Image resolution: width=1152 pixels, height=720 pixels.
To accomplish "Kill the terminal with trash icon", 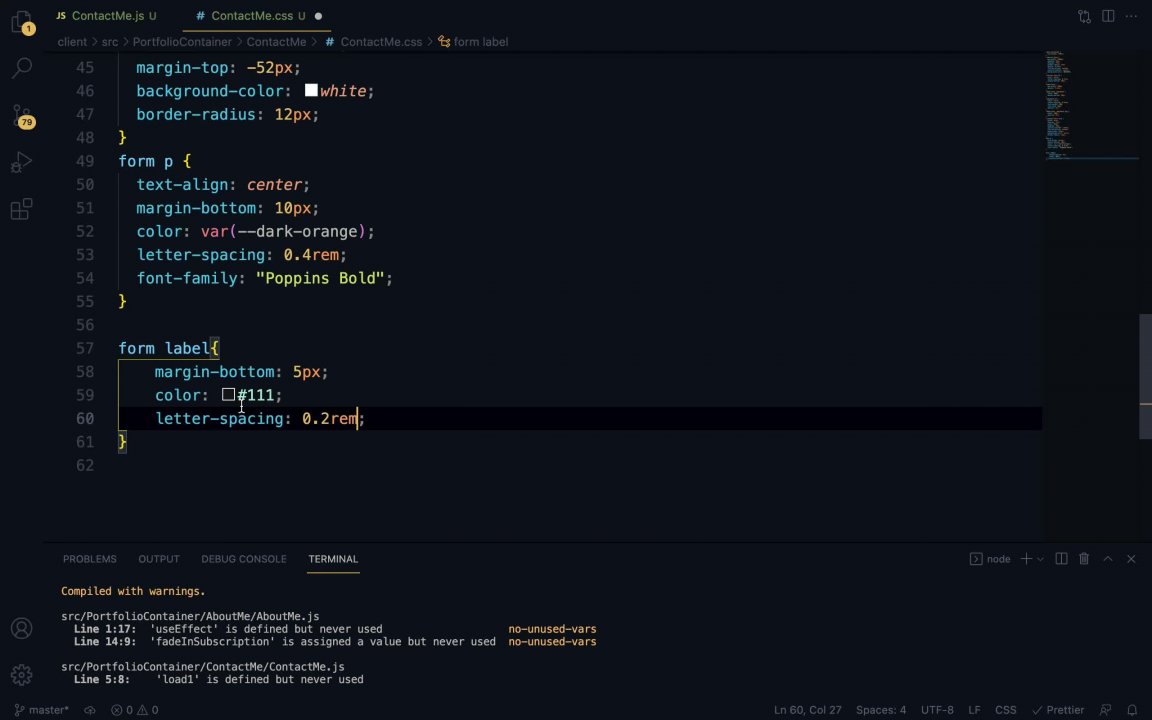I will [x=1084, y=559].
